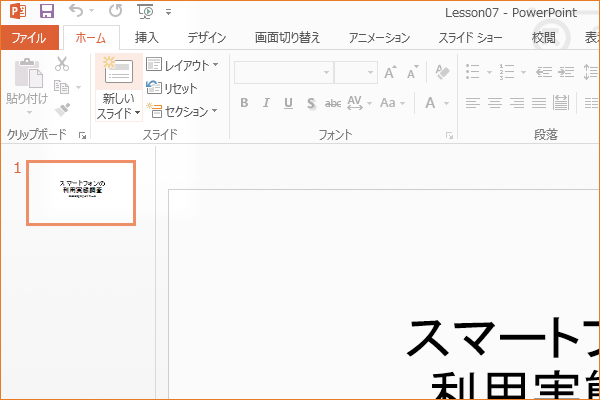This screenshot has width=600, height=400.
Task: Select the ホーム ribbon tab
Action: pyautogui.click(x=91, y=38)
